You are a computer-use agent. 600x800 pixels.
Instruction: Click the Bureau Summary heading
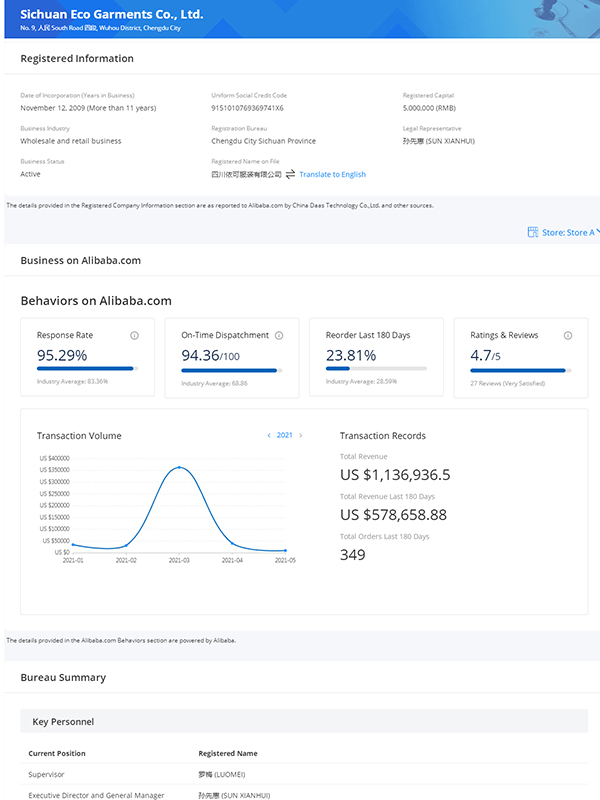click(x=63, y=678)
